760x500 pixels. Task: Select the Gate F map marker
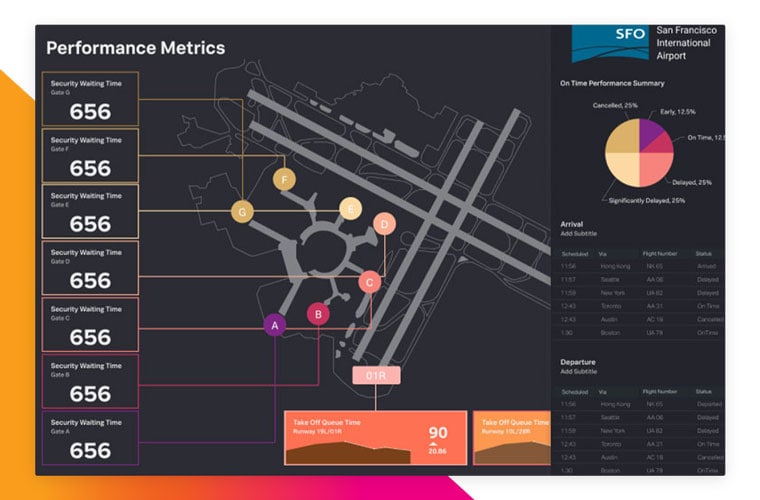(x=285, y=180)
